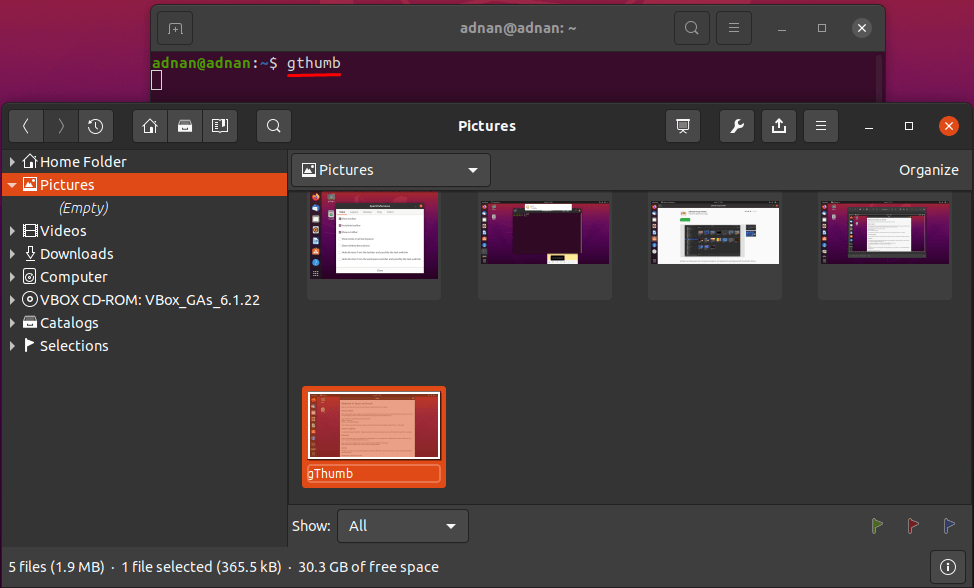This screenshot has height=588, width=974.
Task: Open gThumb hamburger main menu
Action: coord(821,126)
